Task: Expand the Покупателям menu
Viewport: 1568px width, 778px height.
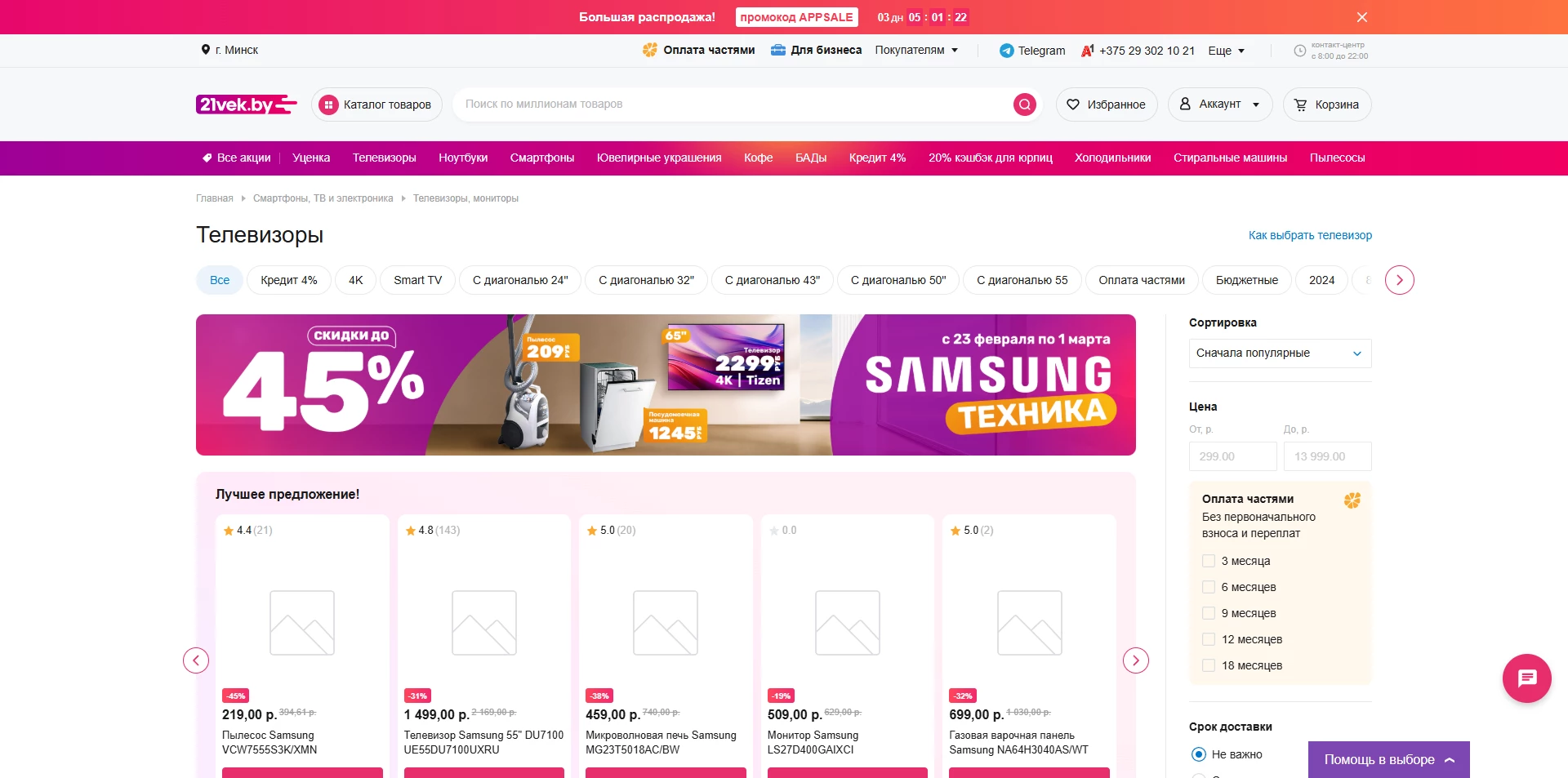Action: 915,50
